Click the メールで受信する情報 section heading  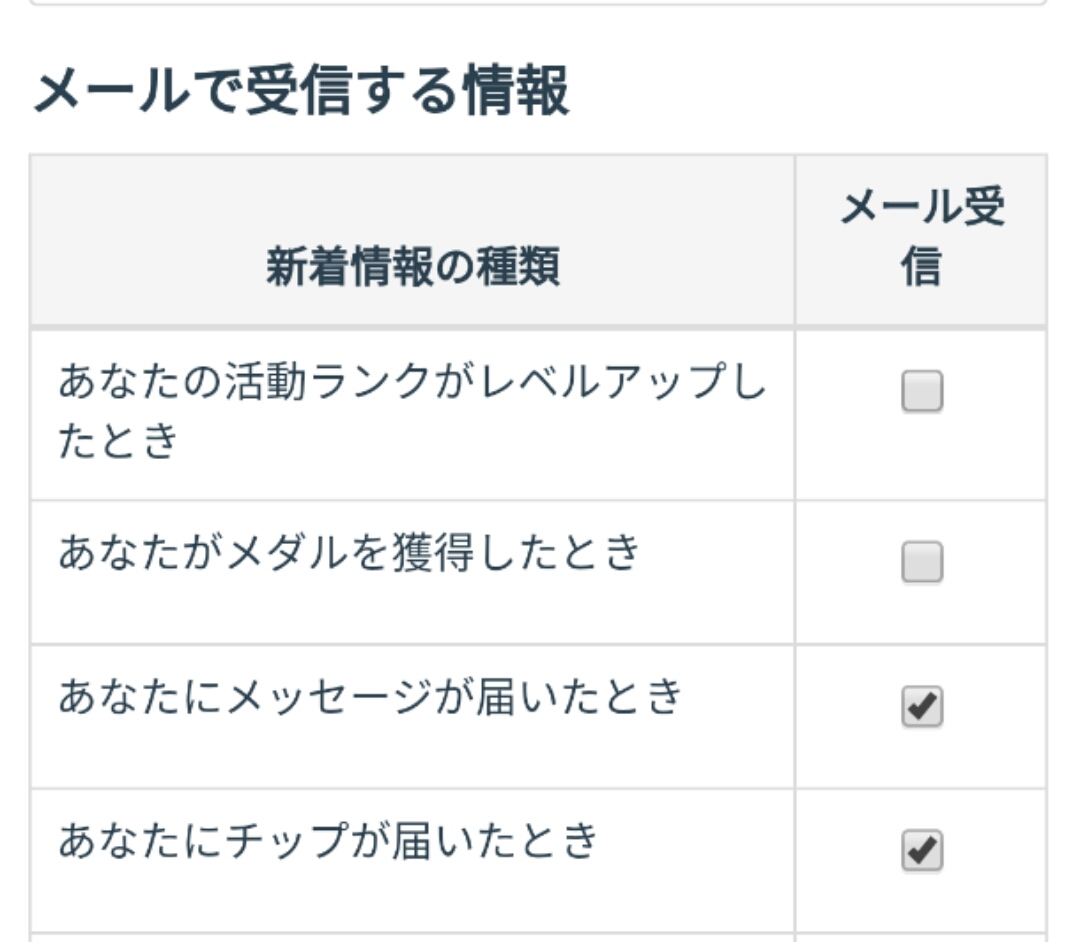pos(301,91)
